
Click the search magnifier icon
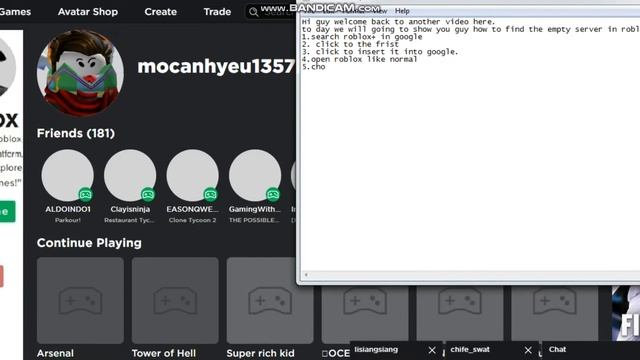click(x=253, y=12)
